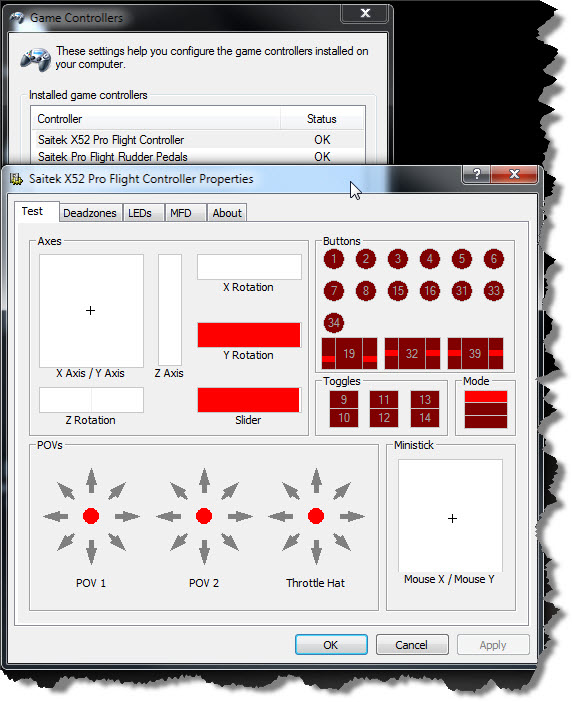
Task: Click the Apply button
Action: tap(493, 645)
